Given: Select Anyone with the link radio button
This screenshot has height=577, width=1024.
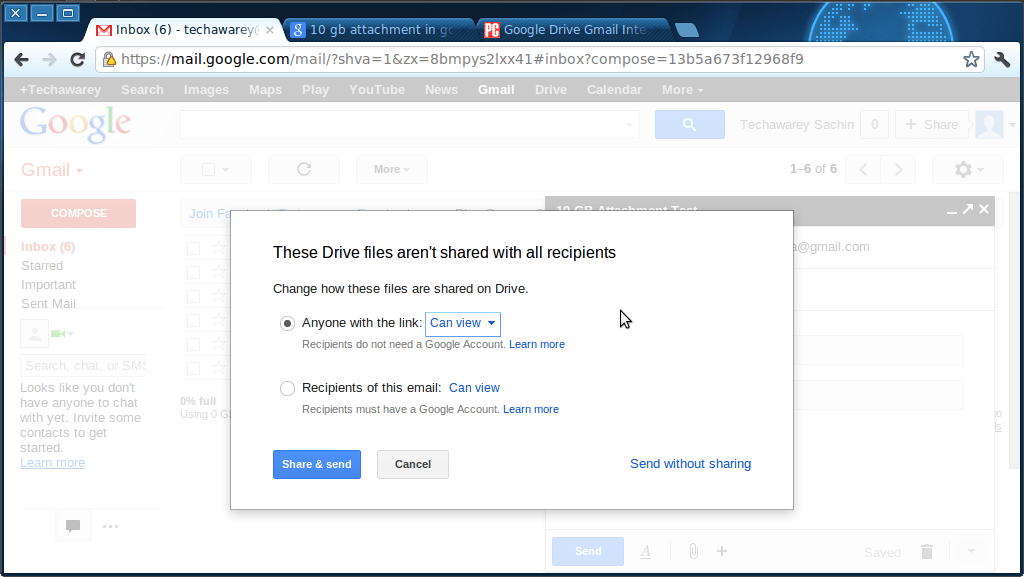Looking at the screenshot, I should [x=287, y=323].
